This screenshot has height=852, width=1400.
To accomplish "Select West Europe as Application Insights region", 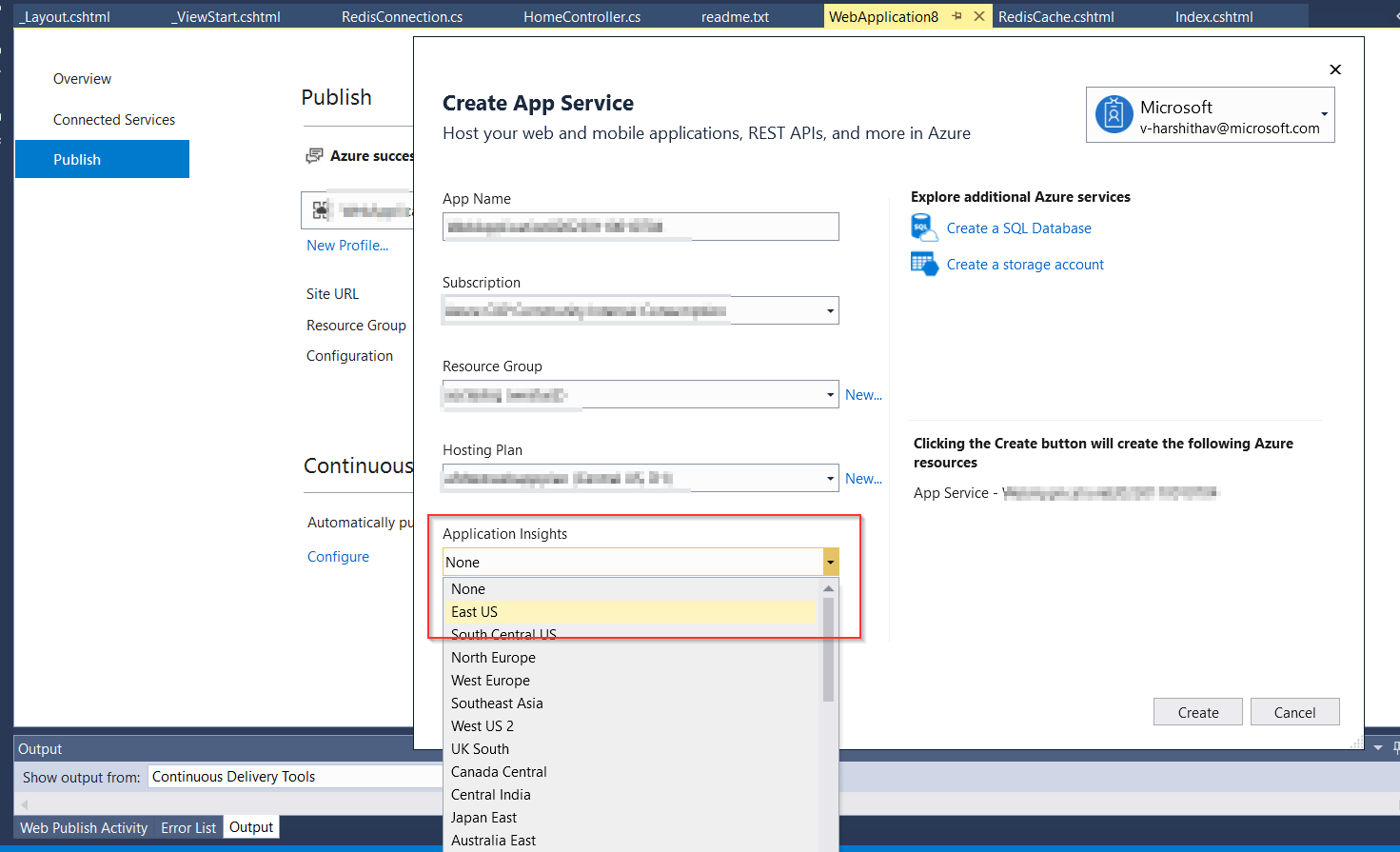I will (x=490, y=680).
